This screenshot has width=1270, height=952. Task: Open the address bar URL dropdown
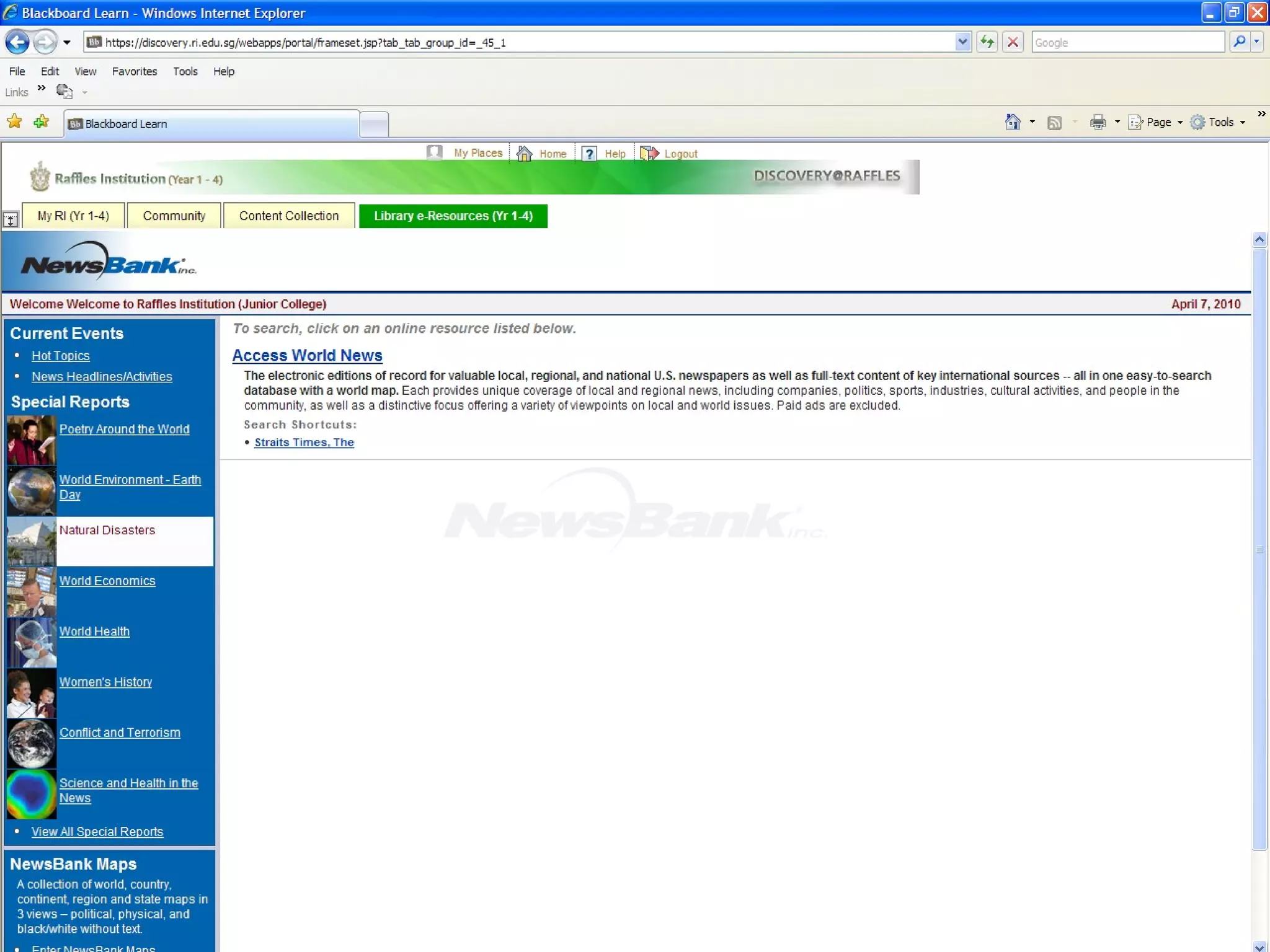pyautogui.click(x=962, y=42)
